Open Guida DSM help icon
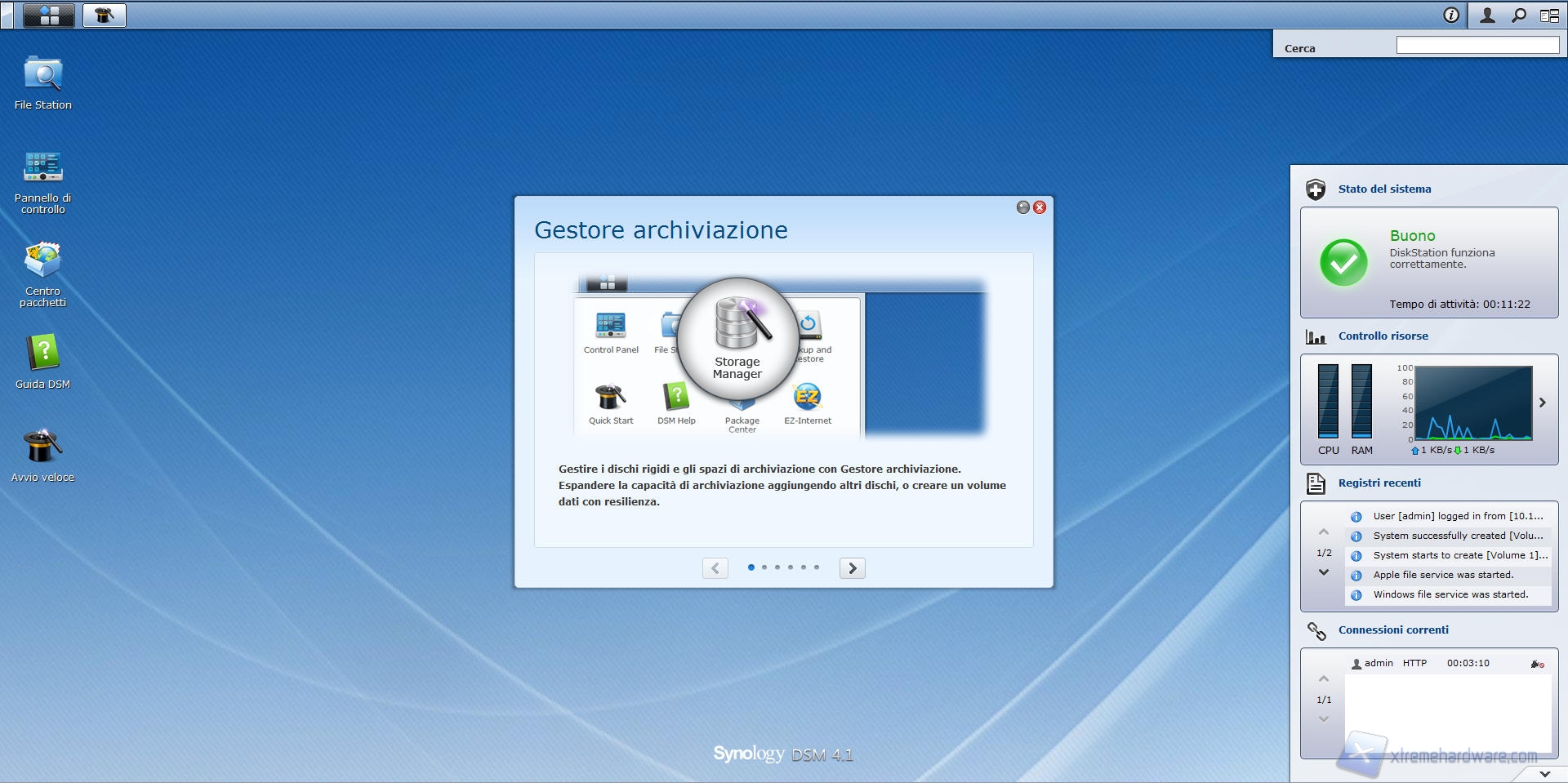This screenshot has height=783, width=1568. (43, 354)
